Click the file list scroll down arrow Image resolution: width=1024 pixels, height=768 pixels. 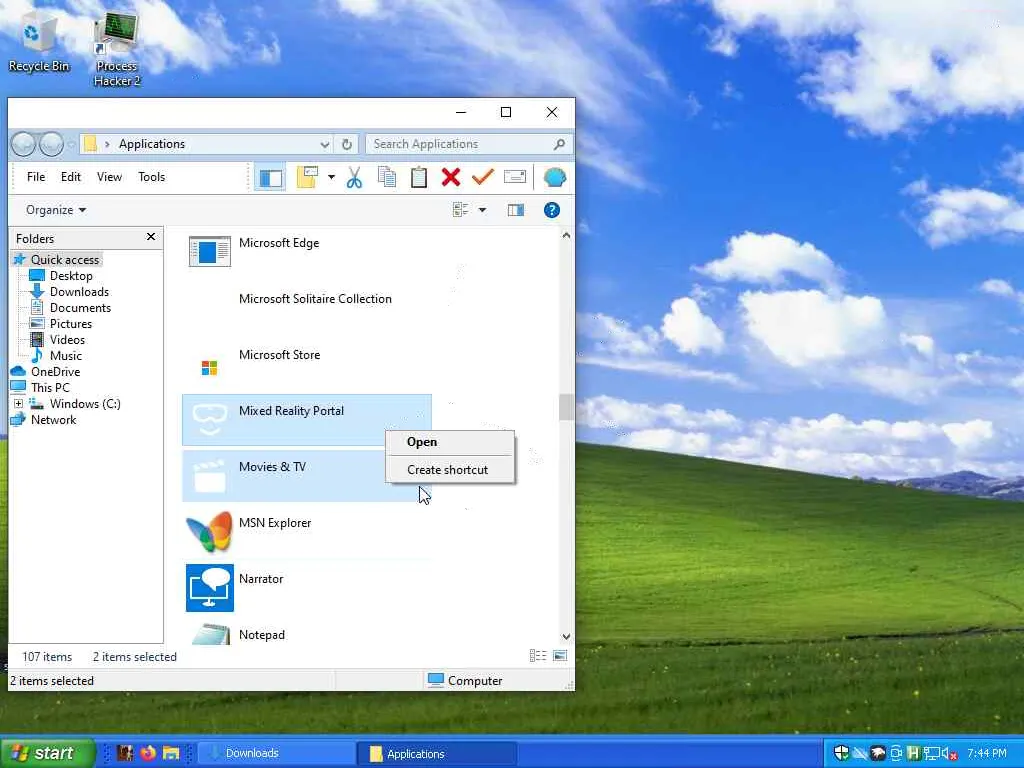[x=566, y=637]
